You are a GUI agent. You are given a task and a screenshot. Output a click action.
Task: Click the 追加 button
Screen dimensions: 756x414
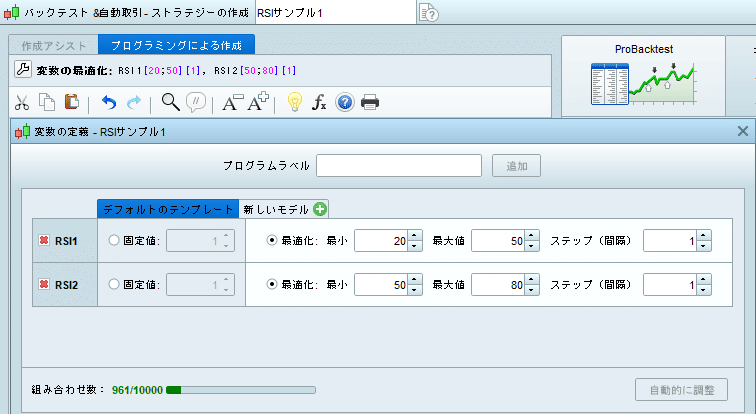(x=516, y=166)
